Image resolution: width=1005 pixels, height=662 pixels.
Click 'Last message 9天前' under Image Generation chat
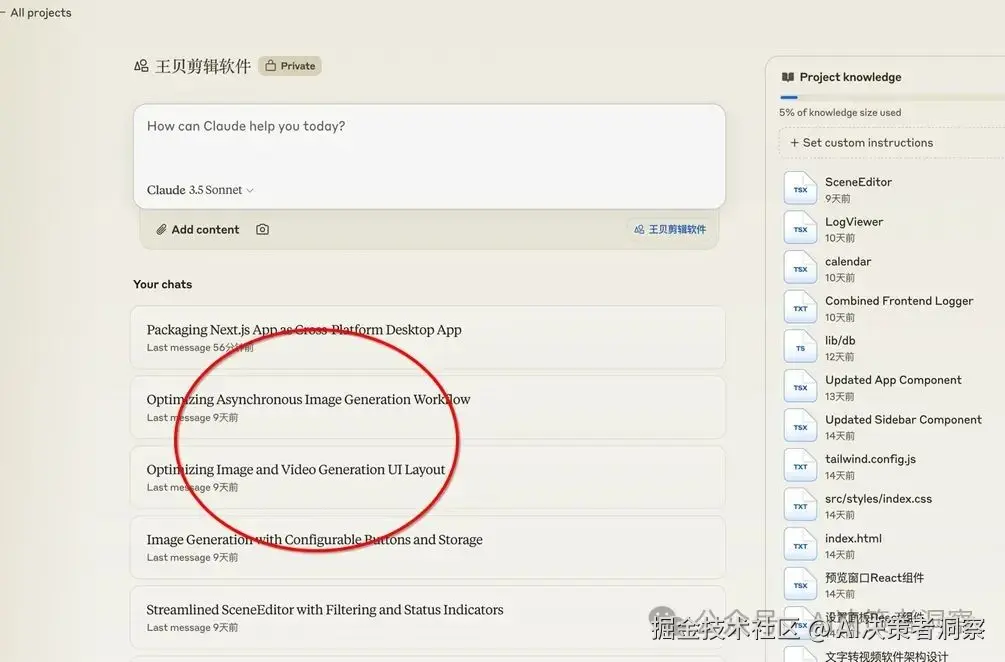pos(192,558)
